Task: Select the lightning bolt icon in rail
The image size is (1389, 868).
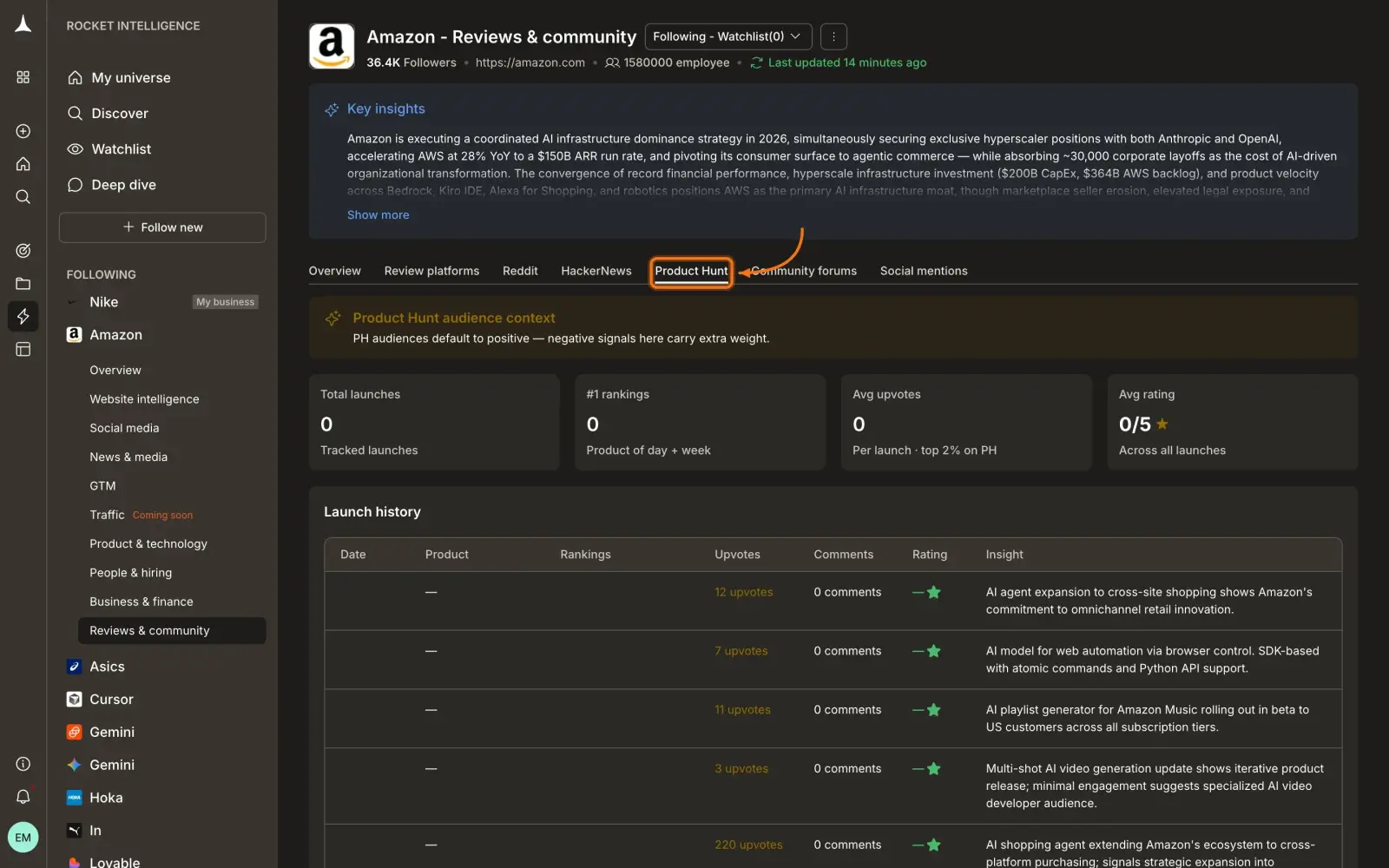Action: pyautogui.click(x=23, y=316)
